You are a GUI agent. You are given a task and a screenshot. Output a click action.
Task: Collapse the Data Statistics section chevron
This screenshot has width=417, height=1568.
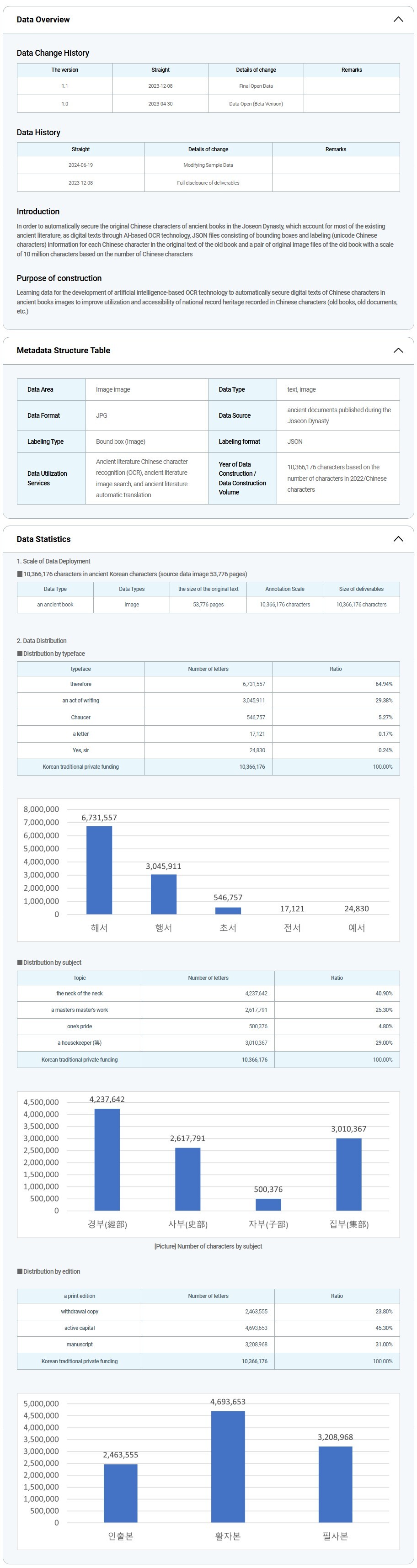point(398,539)
